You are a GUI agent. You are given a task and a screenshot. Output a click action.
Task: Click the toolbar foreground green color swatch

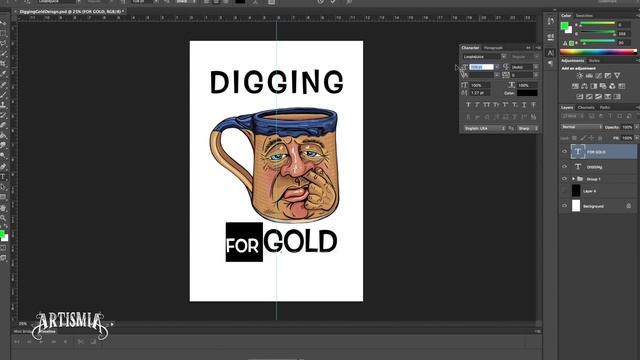click(x=2, y=234)
